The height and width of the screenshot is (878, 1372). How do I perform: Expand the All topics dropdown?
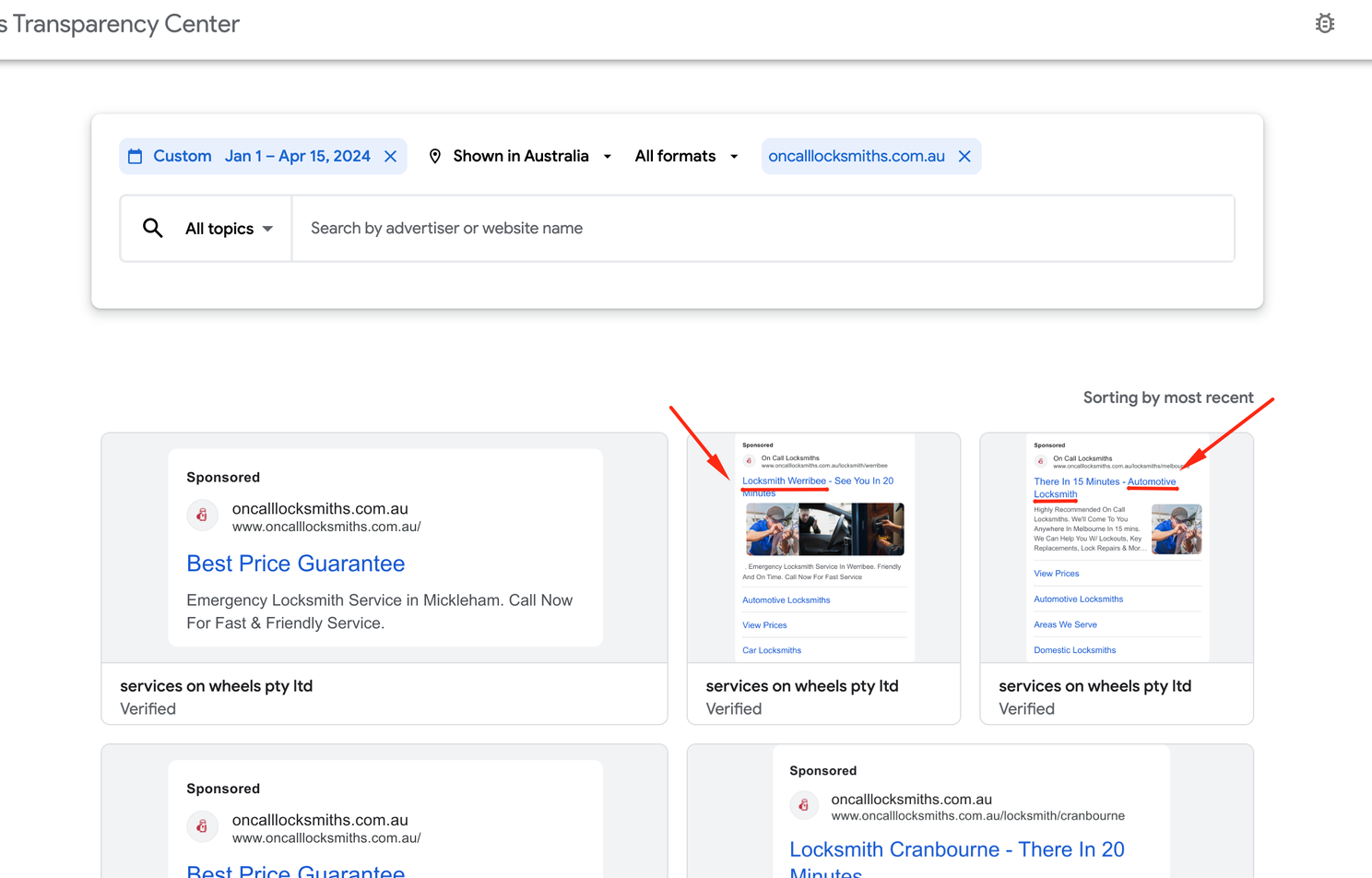pos(229,229)
